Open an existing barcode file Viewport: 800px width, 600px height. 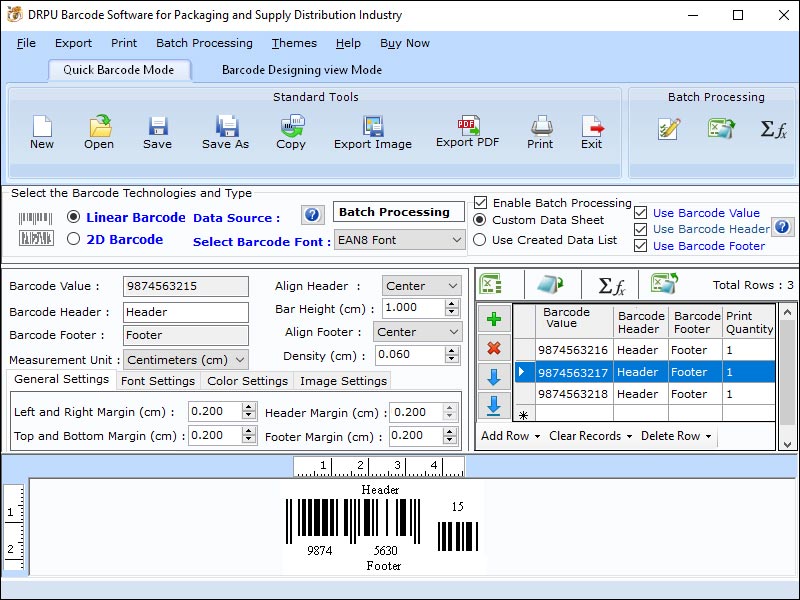pos(98,130)
